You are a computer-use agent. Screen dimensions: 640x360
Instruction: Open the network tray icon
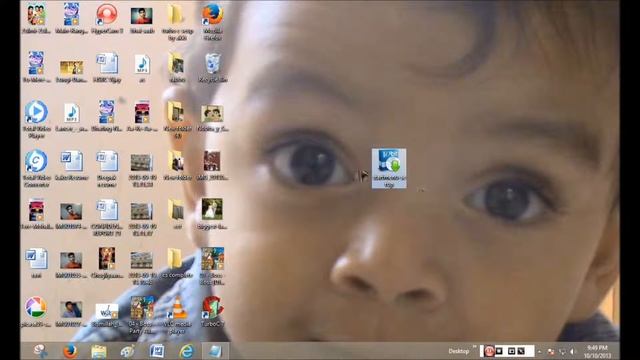[x=562, y=351]
